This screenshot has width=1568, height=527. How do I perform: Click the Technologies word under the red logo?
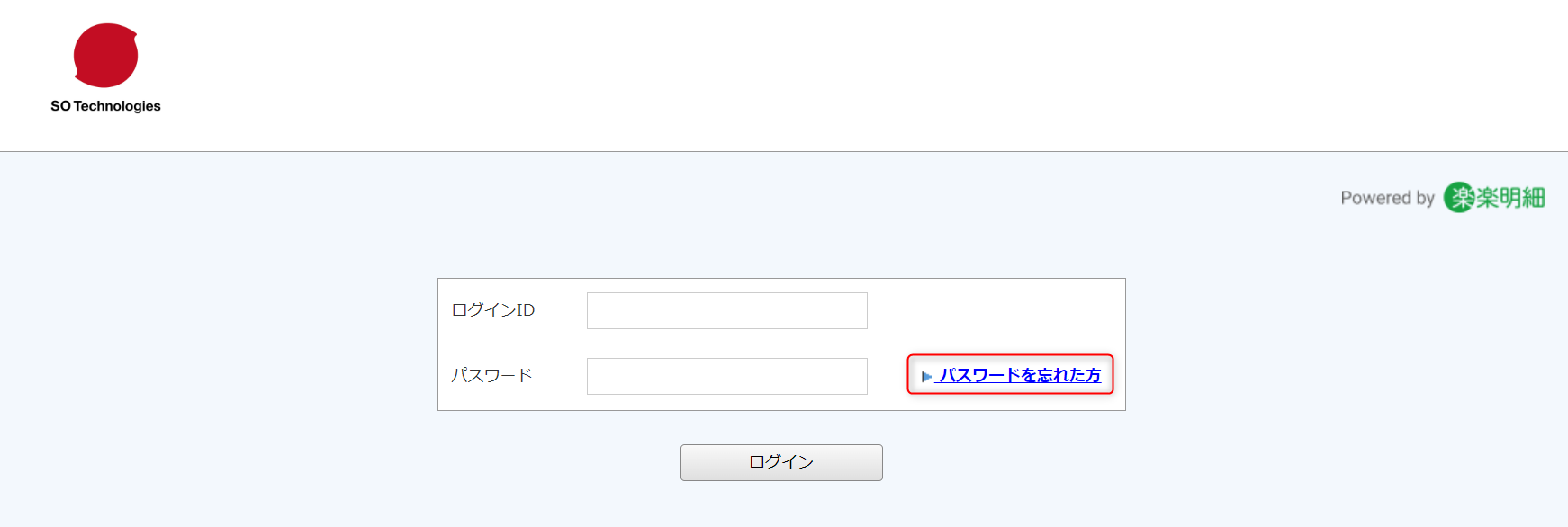pos(117,106)
